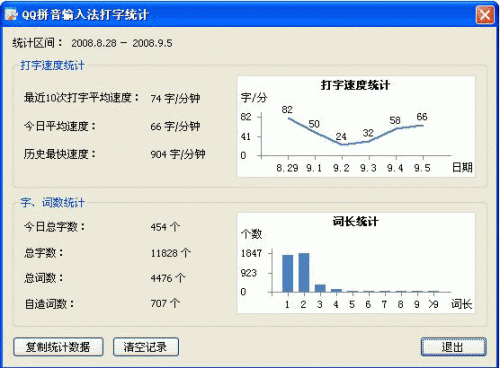Click the 历史最快速度 label
The height and width of the screenshot is (368, 500).
click(x=59, y=154)
